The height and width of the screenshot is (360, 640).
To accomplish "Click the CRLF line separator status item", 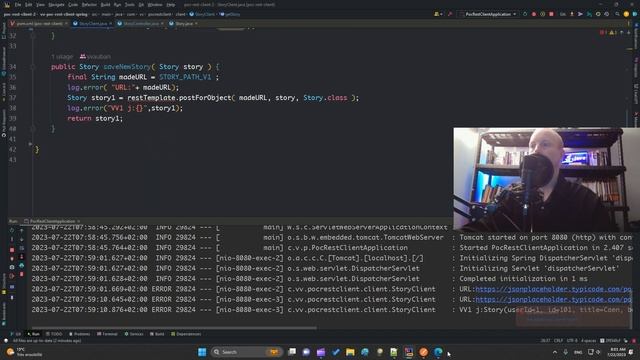I will point(558,341).
